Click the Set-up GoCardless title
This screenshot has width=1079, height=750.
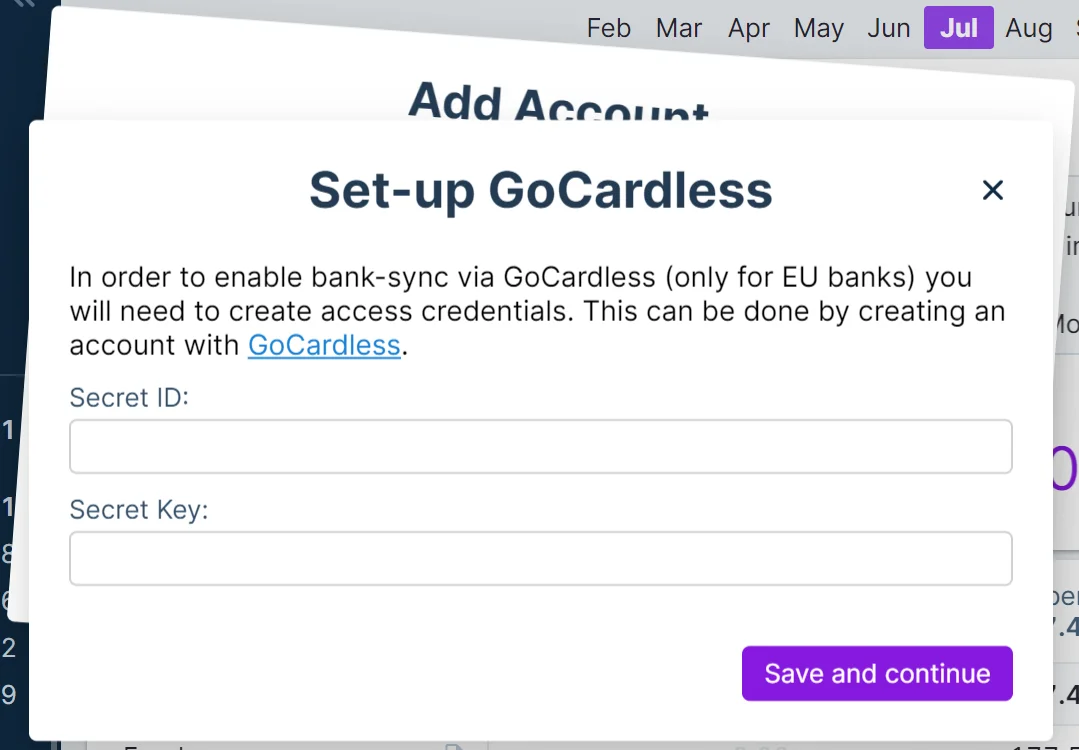[x=541, y=190]
